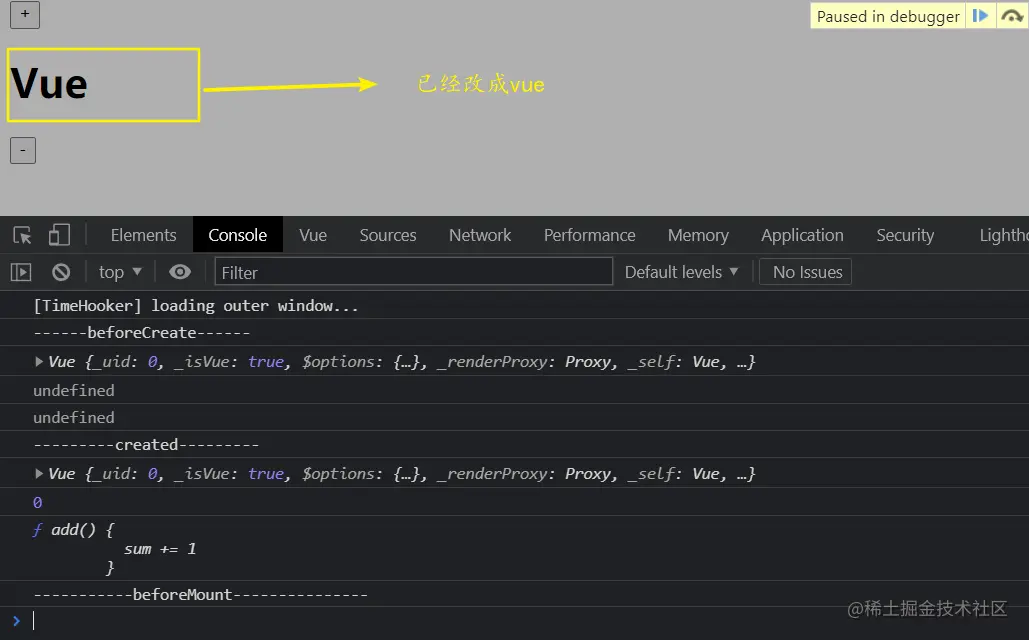Select the Security tab
The image size is (1029, 640).
[x=905, y=235]
